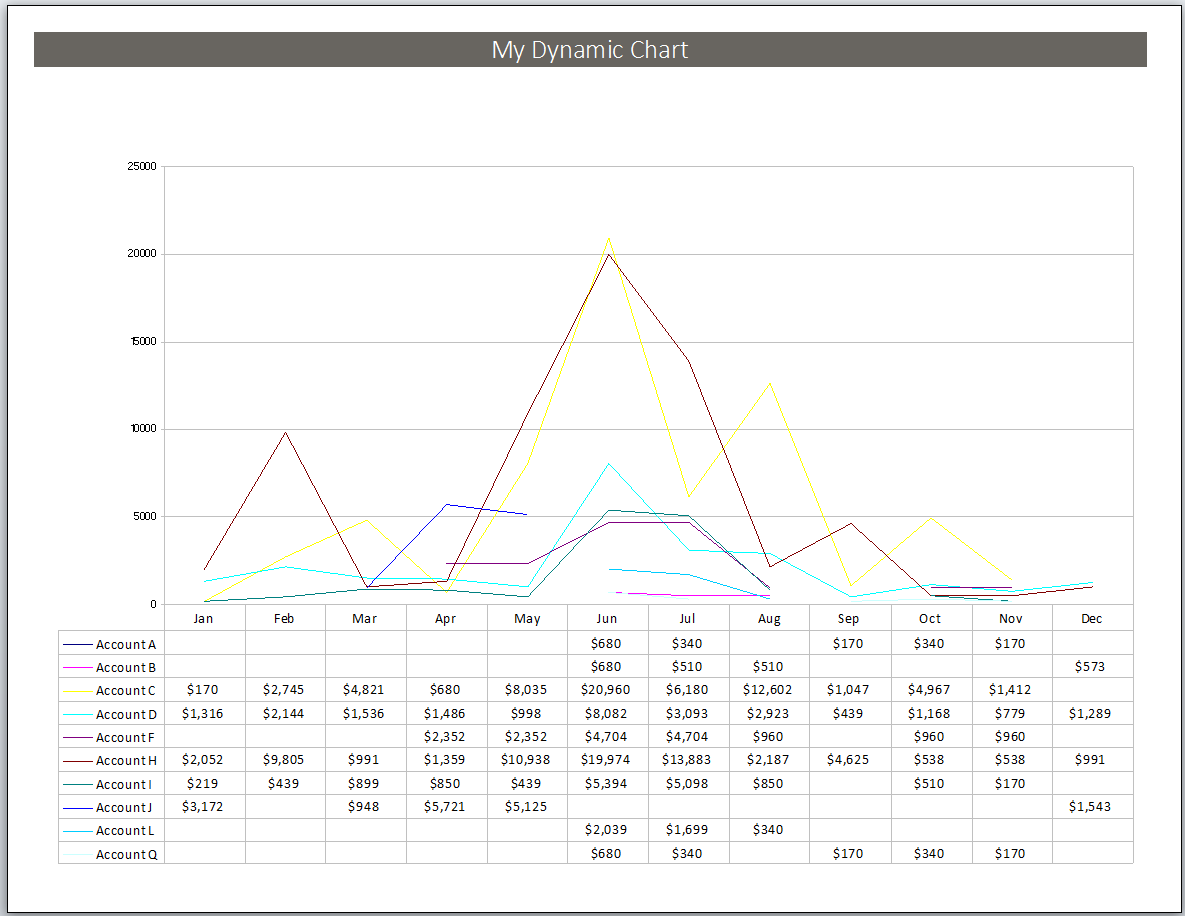Click the Jul axis label
1185x916 pixels.
[x=687, y=618]
